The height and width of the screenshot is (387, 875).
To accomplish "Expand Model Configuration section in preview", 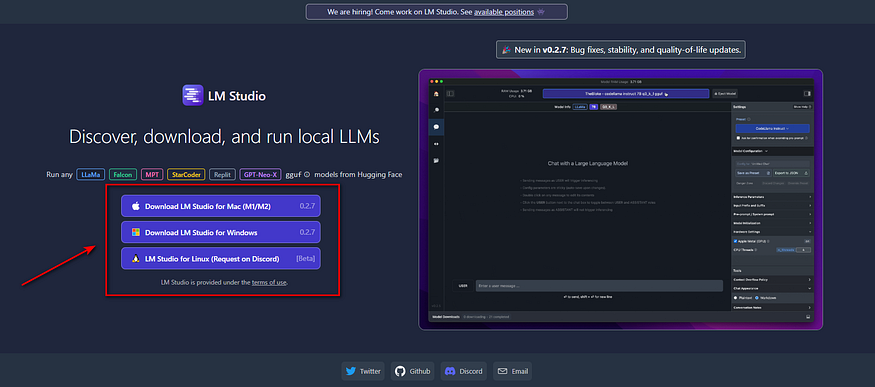I will point(772,151).
